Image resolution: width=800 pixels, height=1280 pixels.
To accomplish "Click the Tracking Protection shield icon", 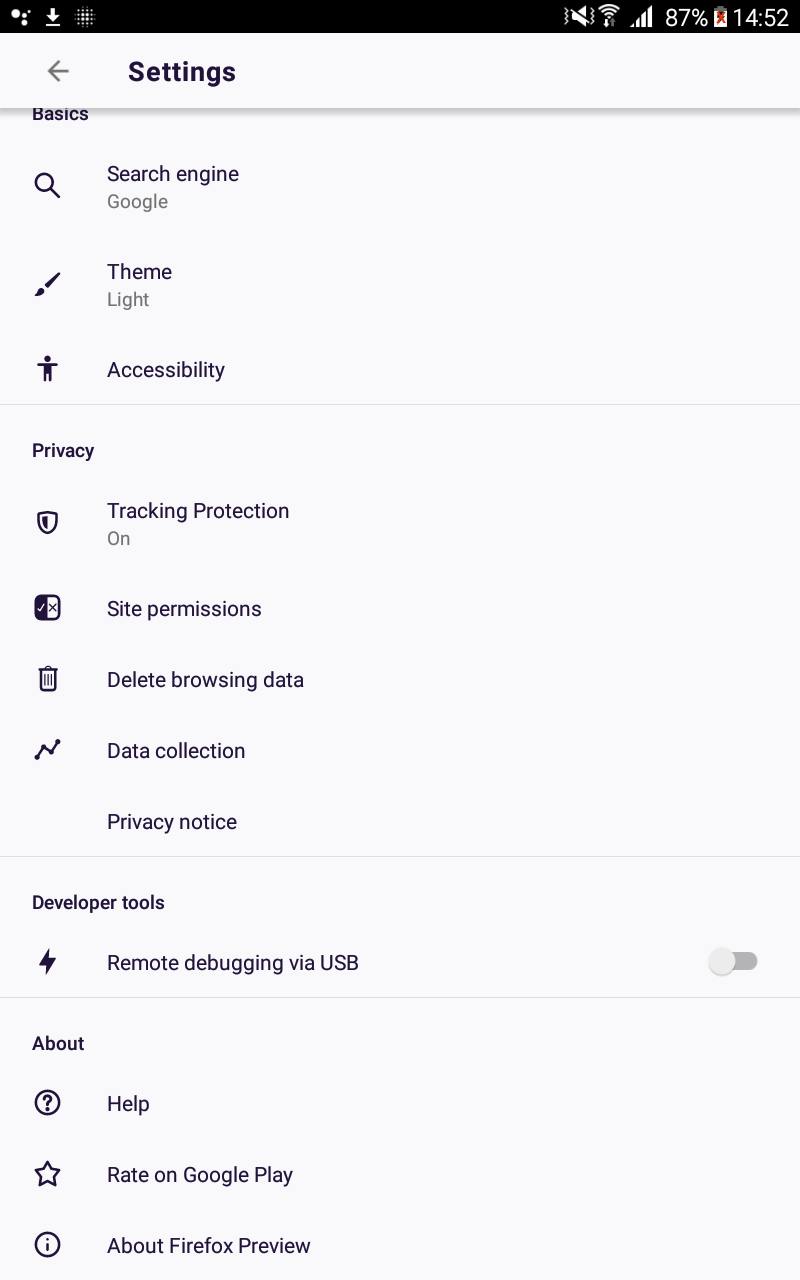I will tap(47, 523).
